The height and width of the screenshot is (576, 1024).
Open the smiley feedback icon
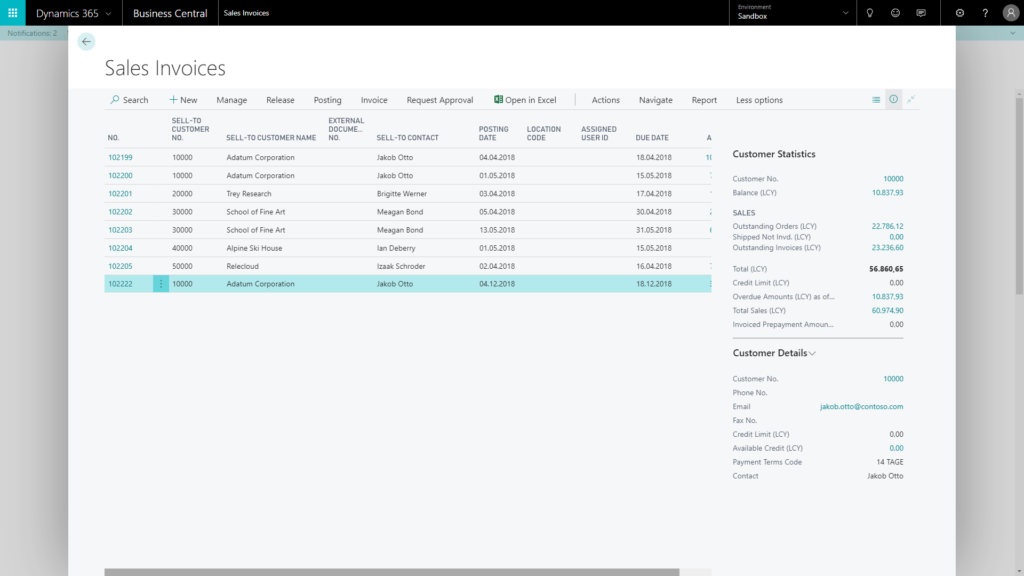(895, 12)
